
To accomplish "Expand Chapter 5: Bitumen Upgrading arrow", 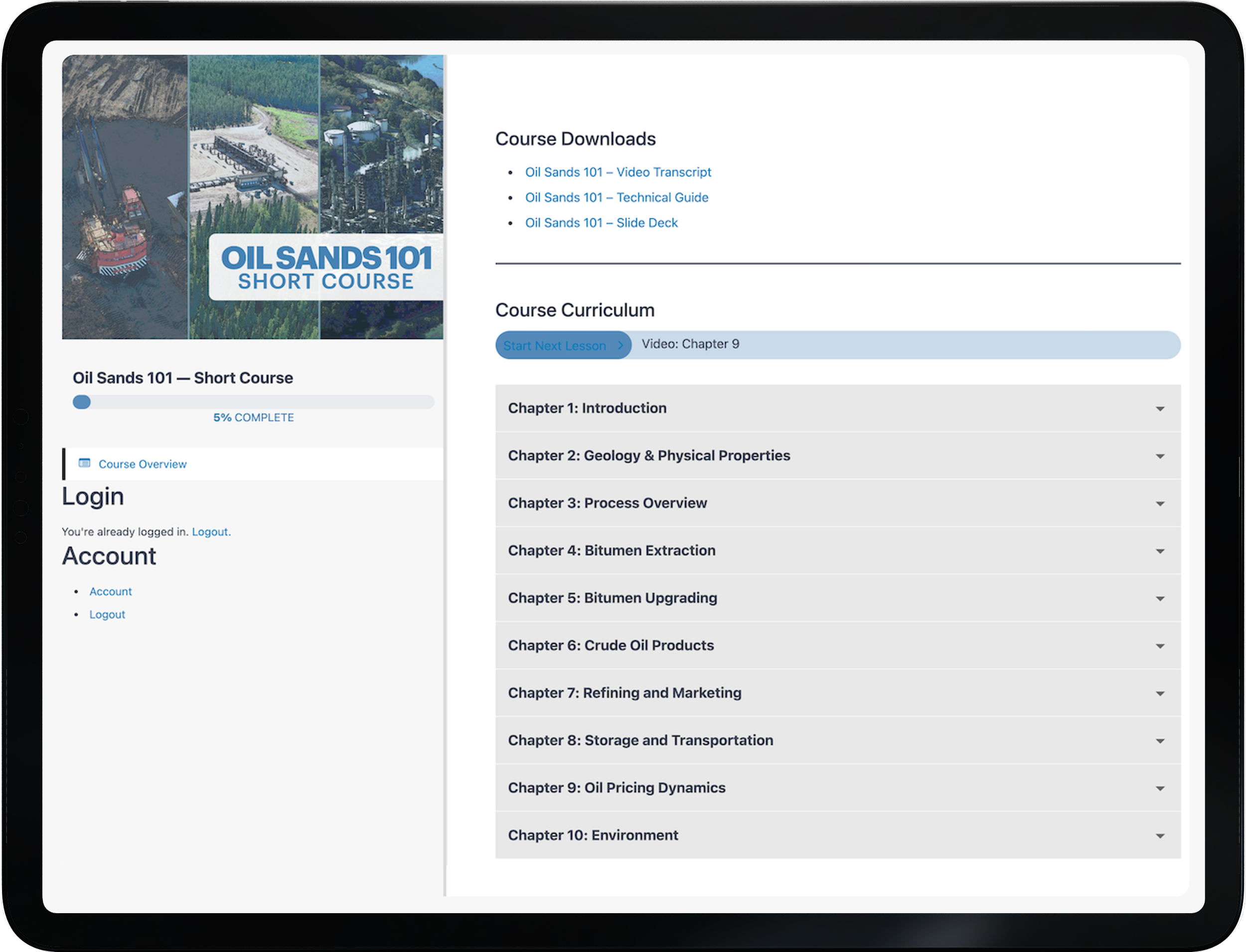I will pyautogui.click(x=1159, y=599).
